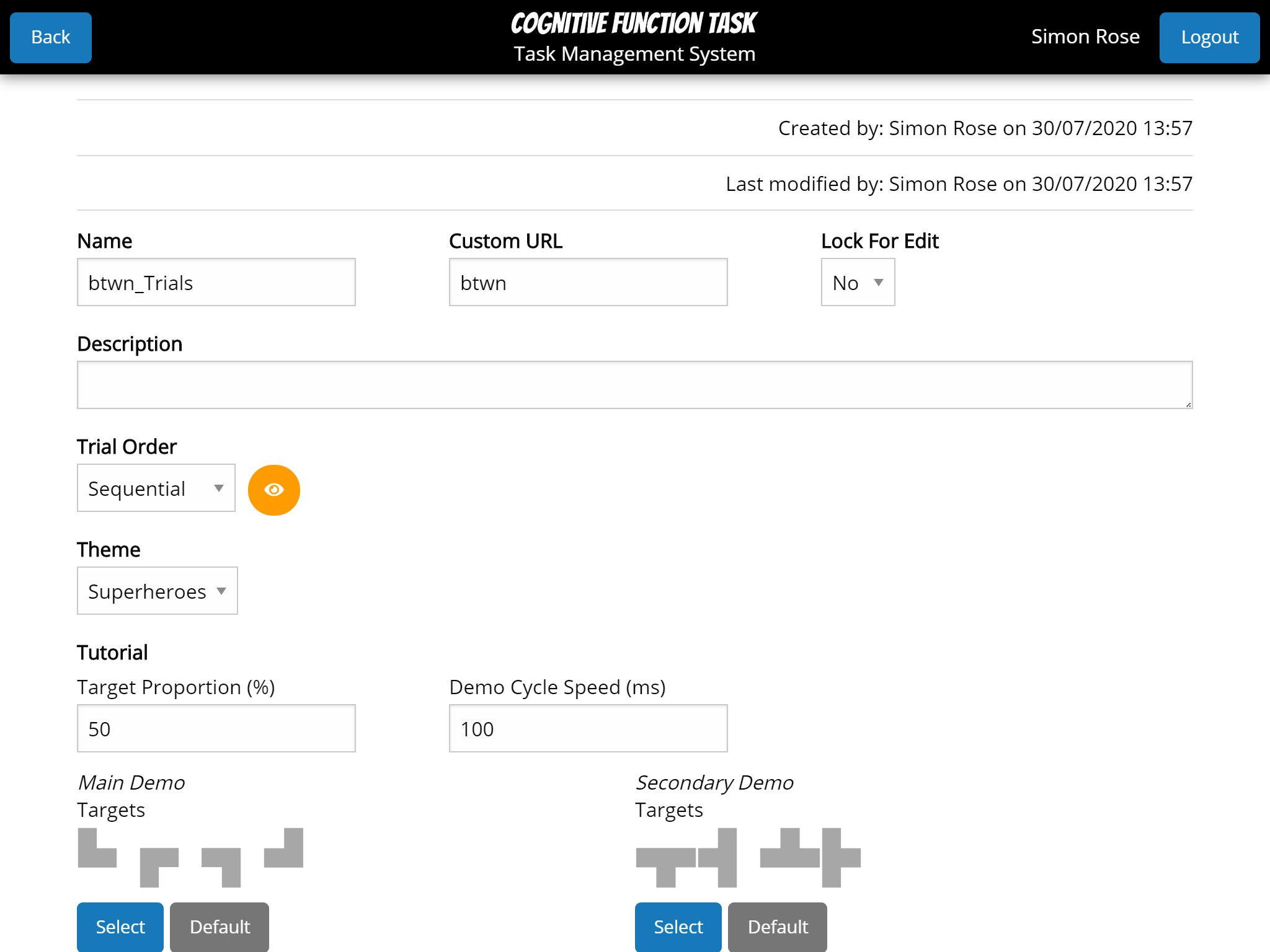Click the Last modified by text line
Viewport: 1270px width, 952px height.
(959, 183)
